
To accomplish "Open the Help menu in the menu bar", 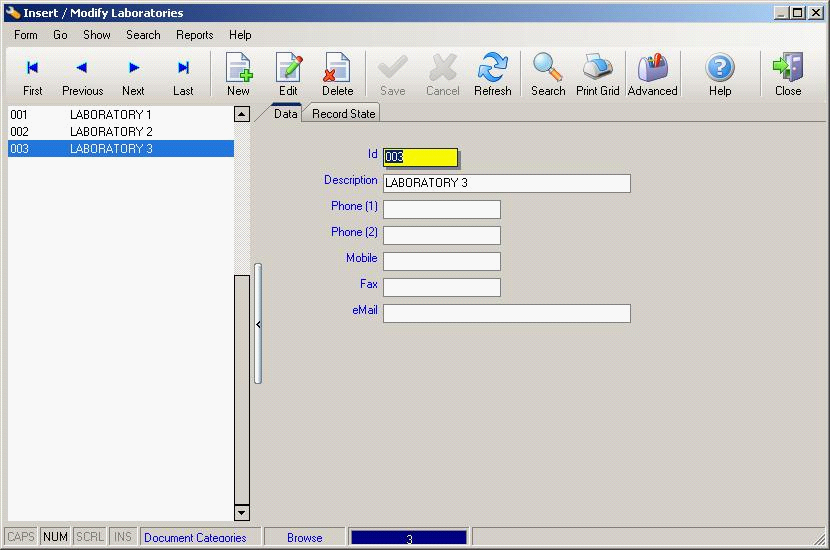I will (x=240, y=35).
